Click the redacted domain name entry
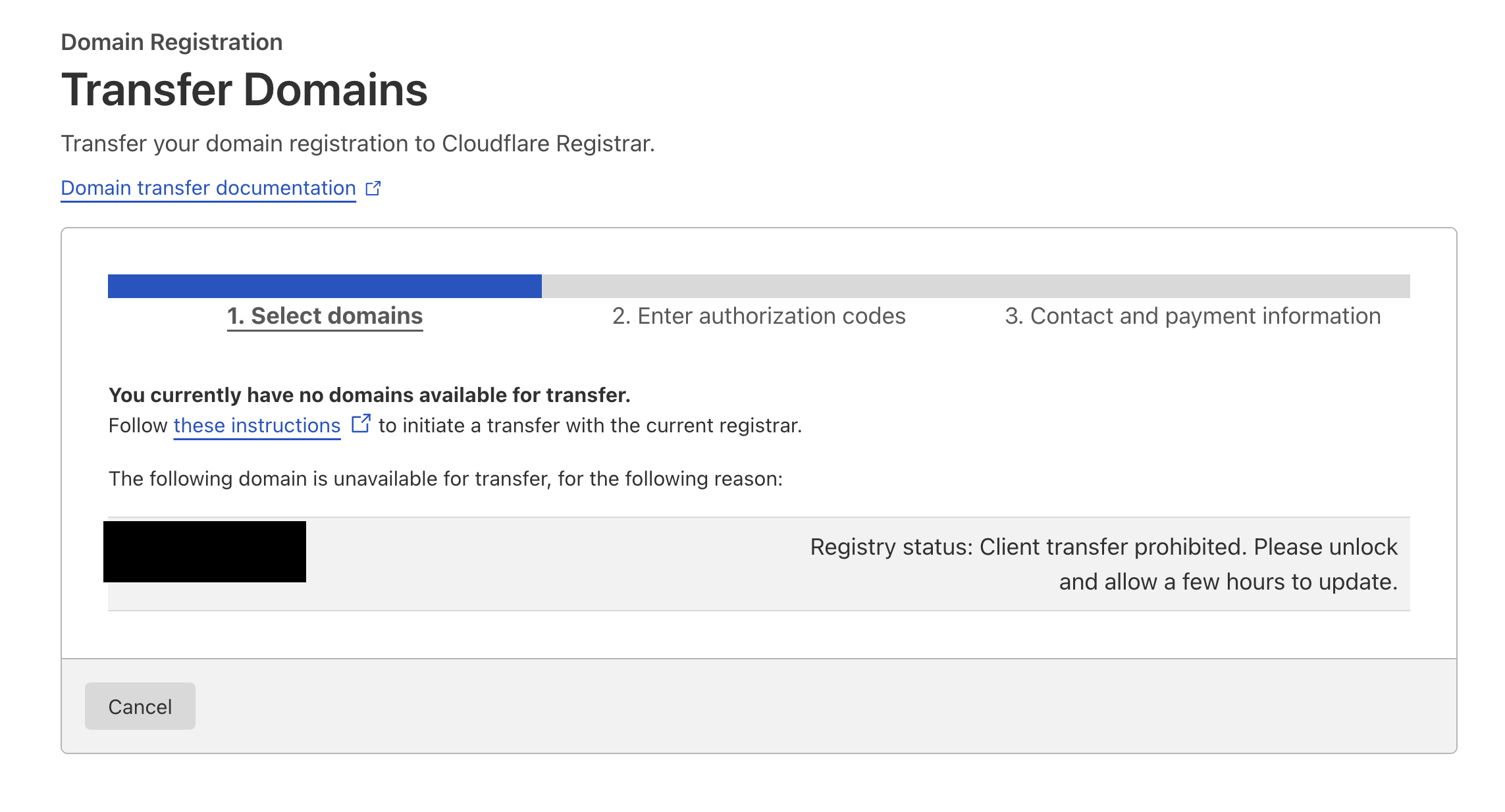The width and height of the screenshot is (1505, 812). point(205,553)
